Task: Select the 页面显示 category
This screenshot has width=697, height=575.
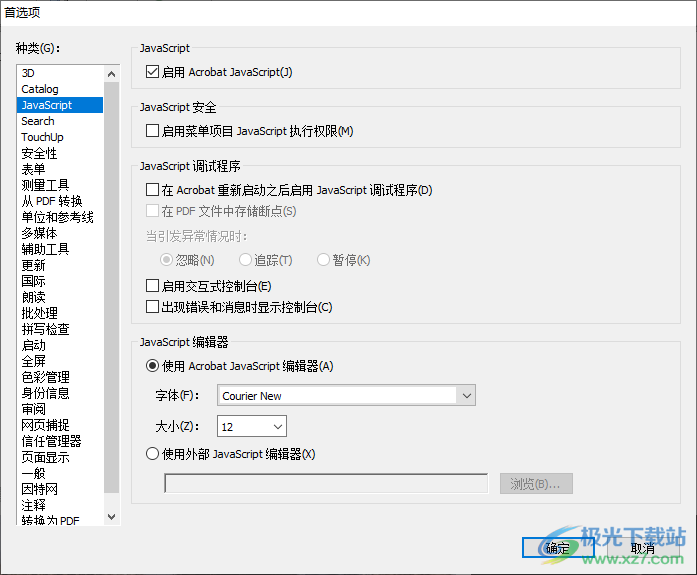Action: (45, 457)
